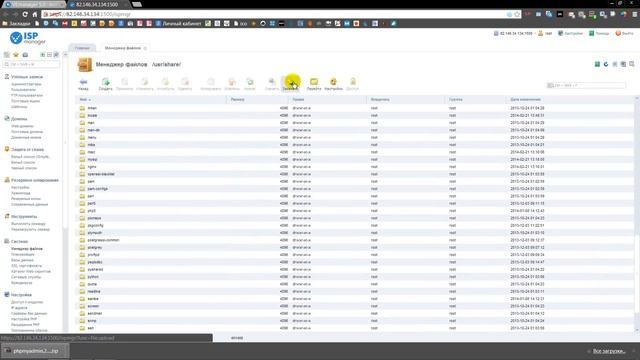Open Настройки link in top header
This screenshot has height=360, width=640.
click(x=573, y=33)
